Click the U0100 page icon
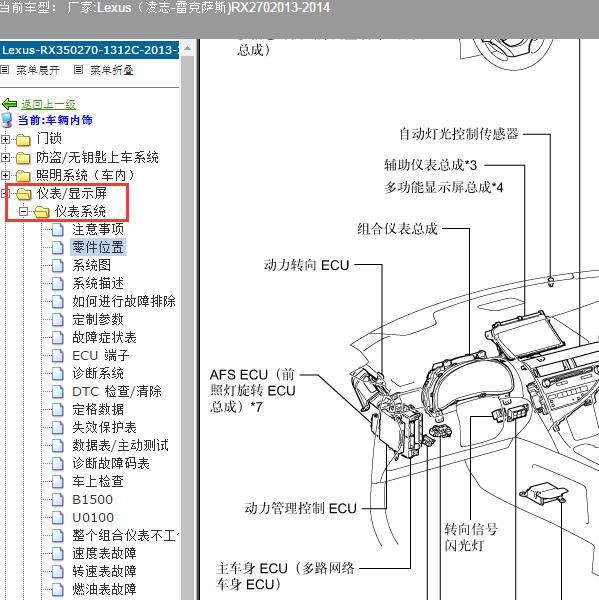 pos(58,517)
